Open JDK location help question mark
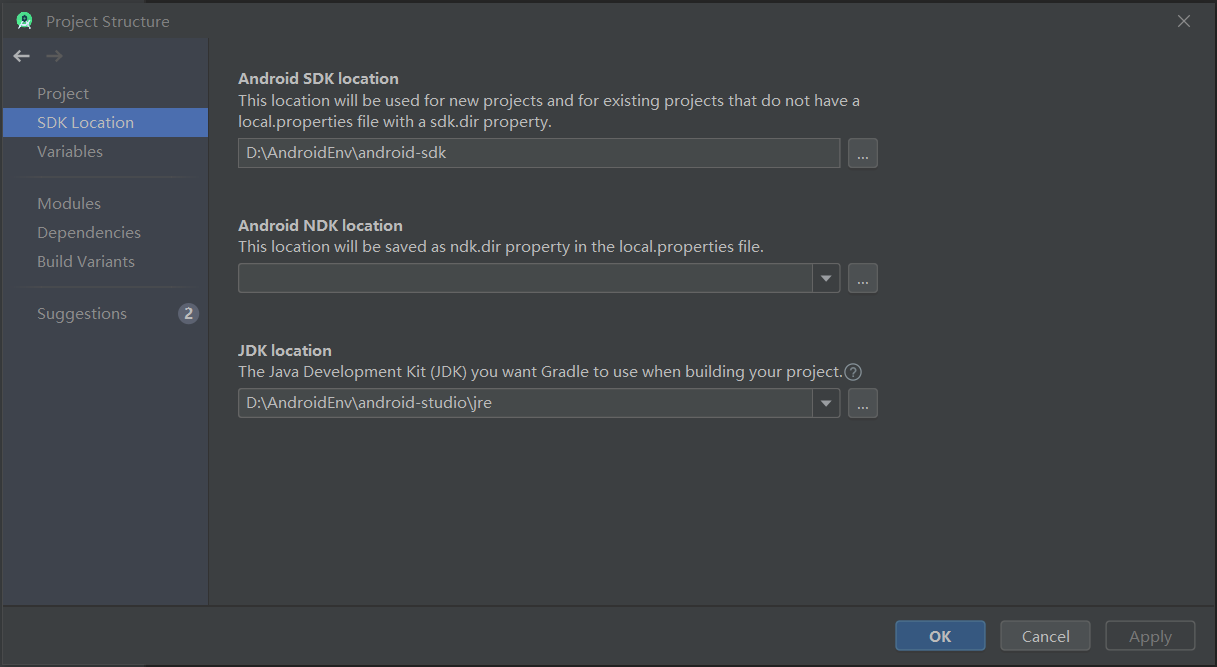Viewport: 1217px width, 667px height. pyautogui.click(x=853, y=372)
